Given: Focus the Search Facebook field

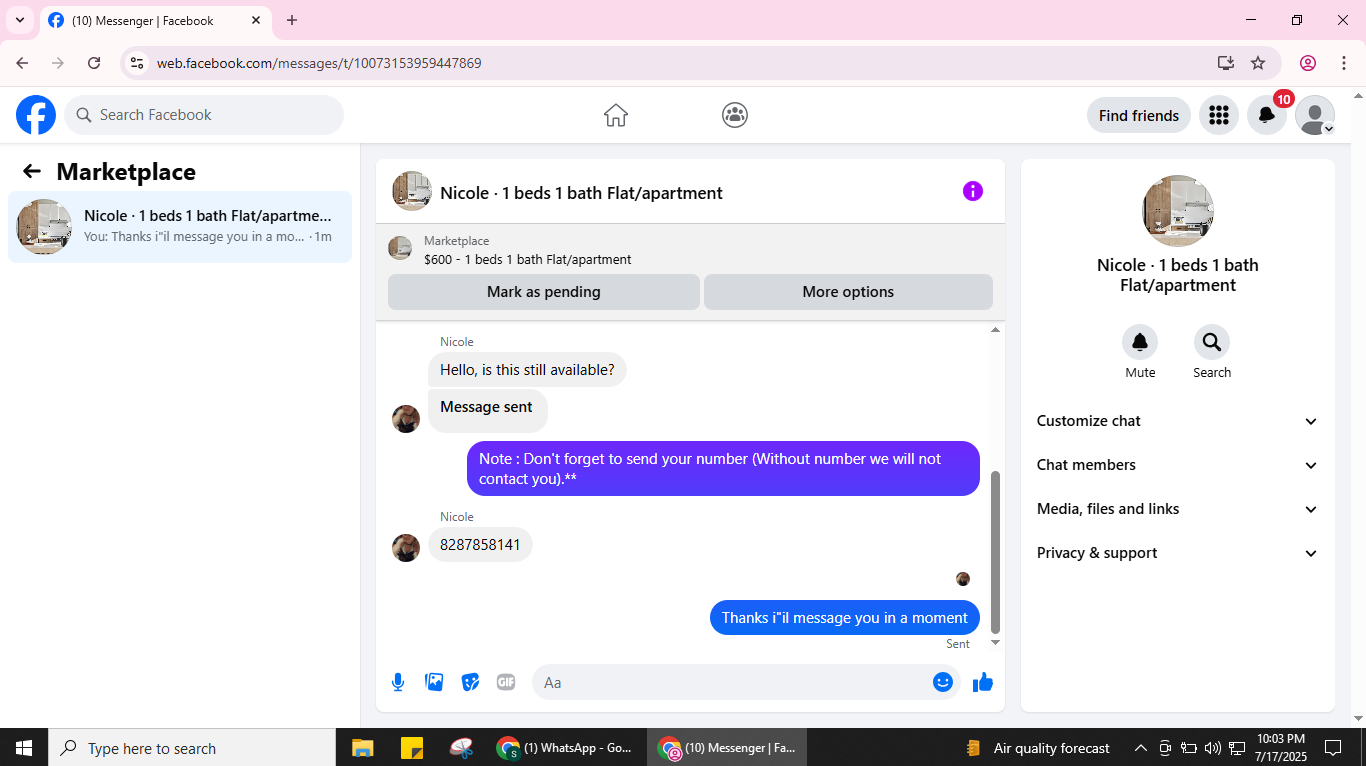Looking at the screenshot, I should pyautogui.click(x=204, y=115).
